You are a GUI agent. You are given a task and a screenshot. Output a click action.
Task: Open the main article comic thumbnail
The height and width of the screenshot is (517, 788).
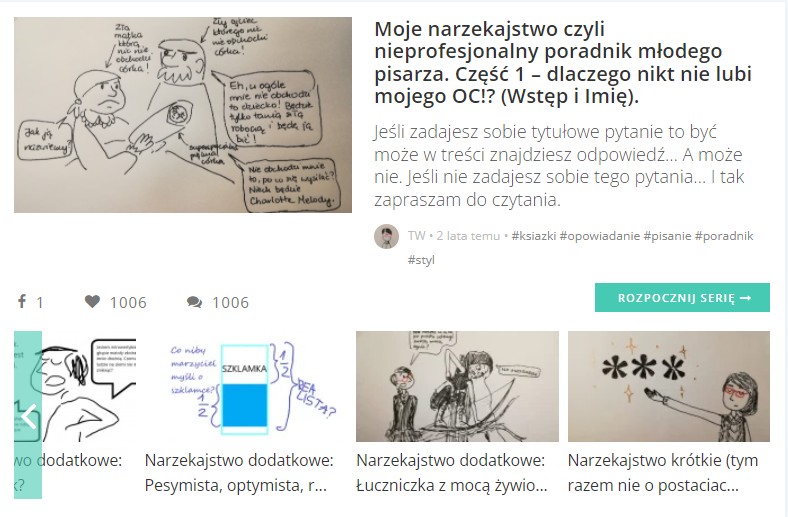(x=183, y=115)
